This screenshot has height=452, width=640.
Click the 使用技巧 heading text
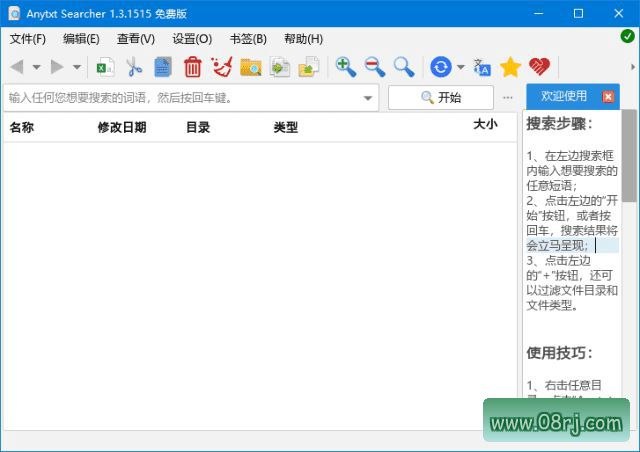(x=559, y=353)
